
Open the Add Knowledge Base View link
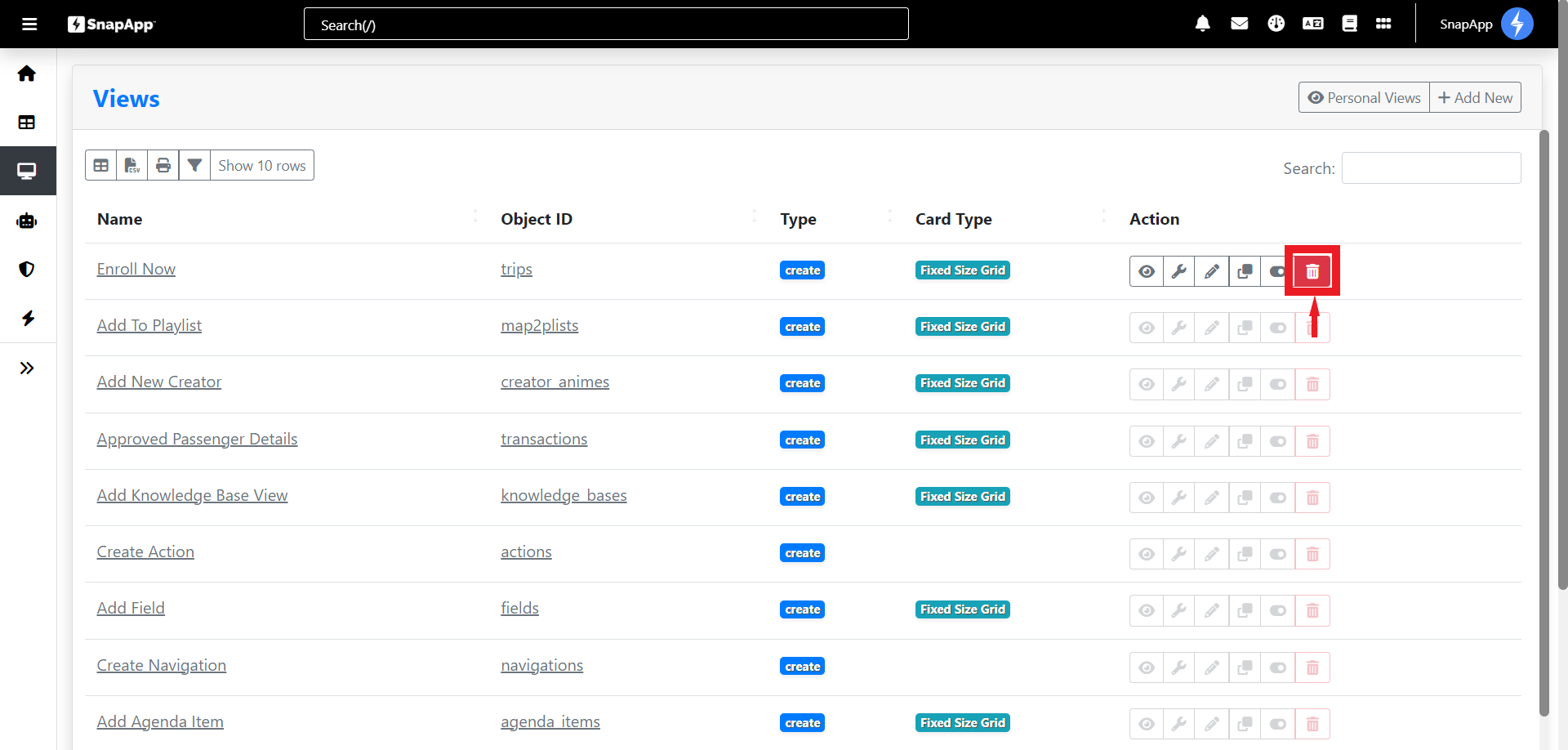(x=192, y=495)
